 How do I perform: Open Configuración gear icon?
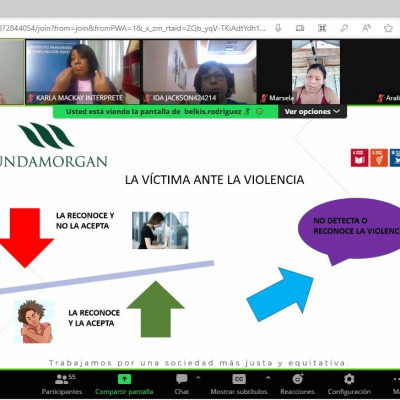tap(349, 379)
